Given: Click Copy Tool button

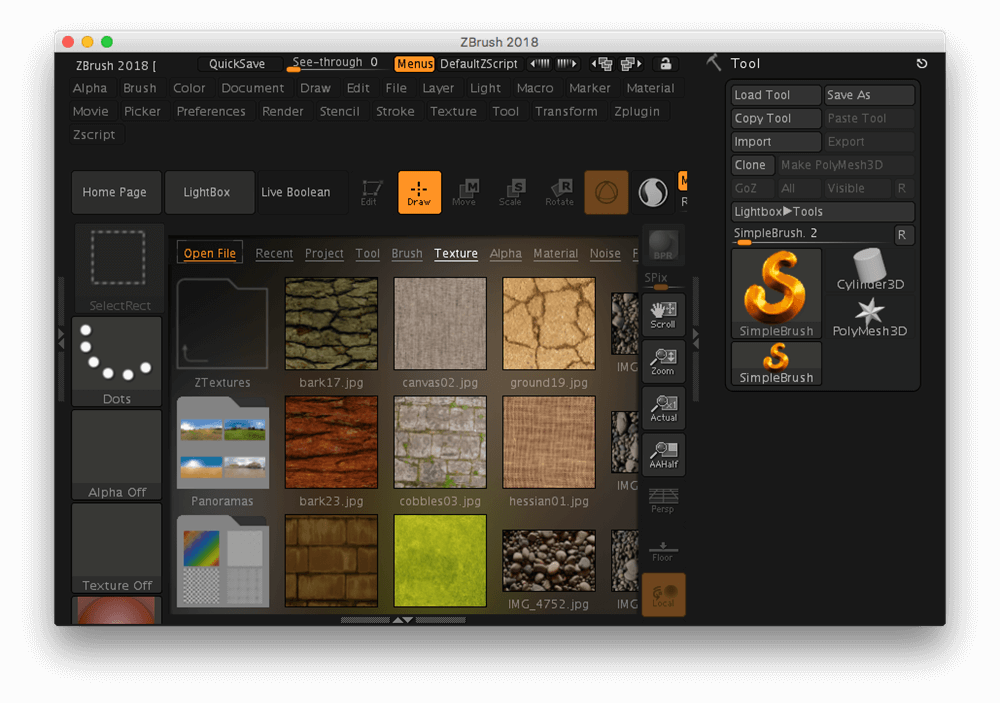Looking at the screenshot, I should click(x=776, y=119).
